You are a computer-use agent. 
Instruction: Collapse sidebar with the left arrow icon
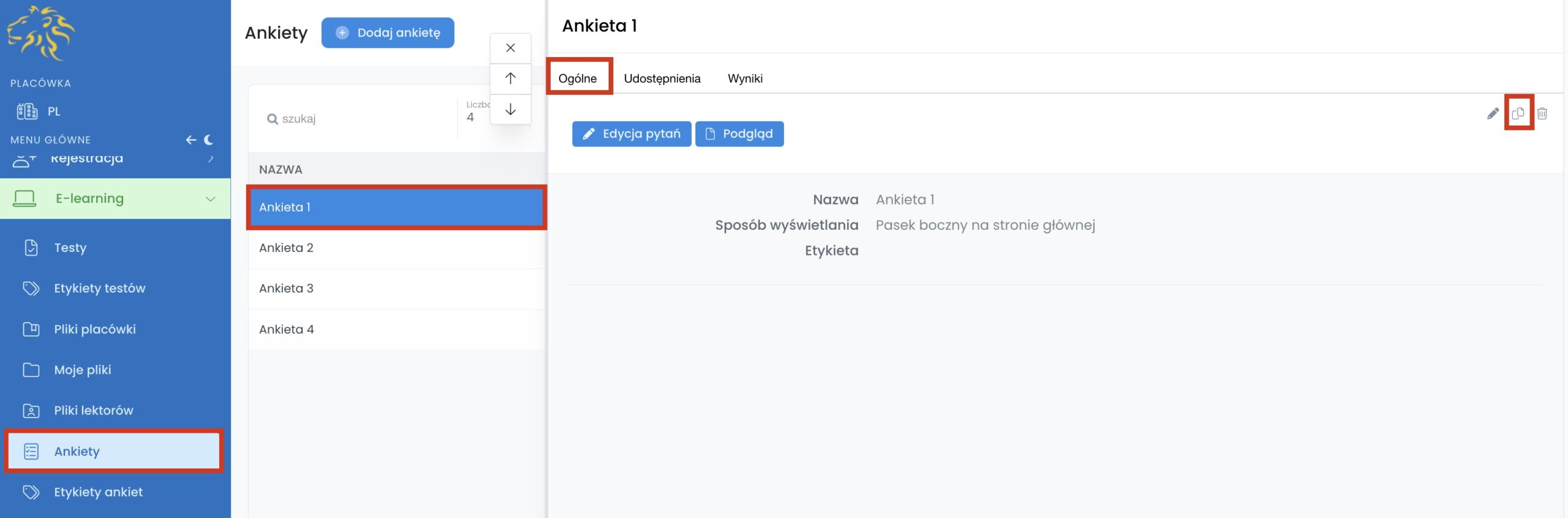click(x=191, y=140)
